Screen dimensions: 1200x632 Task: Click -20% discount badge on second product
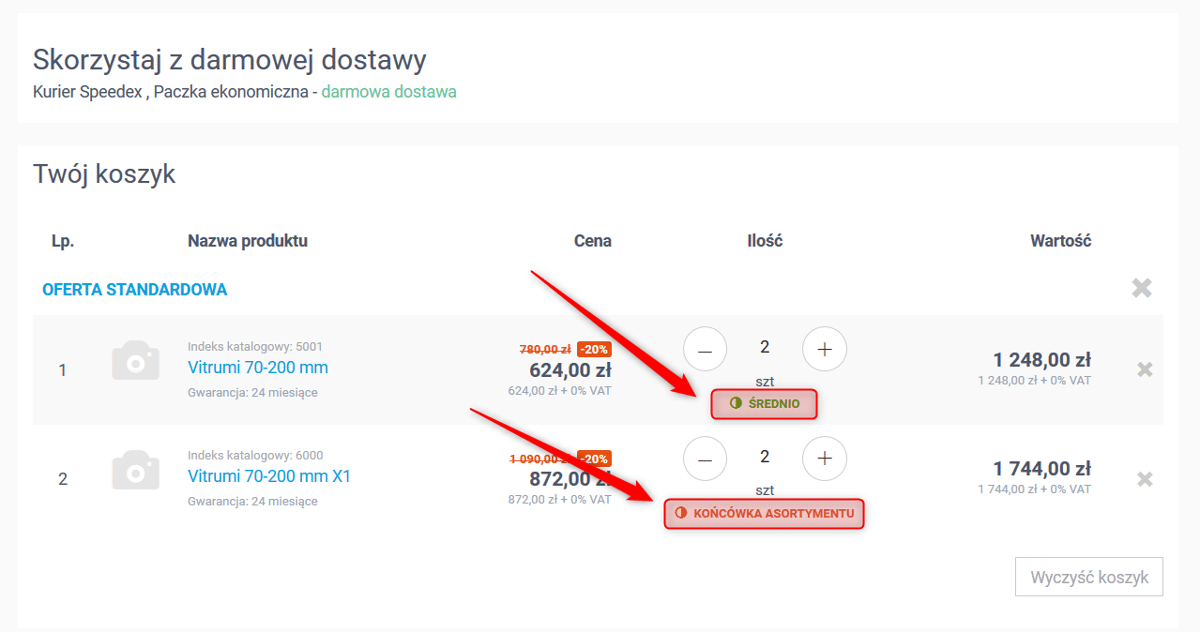pyautogui.click(x=594, y=458)
